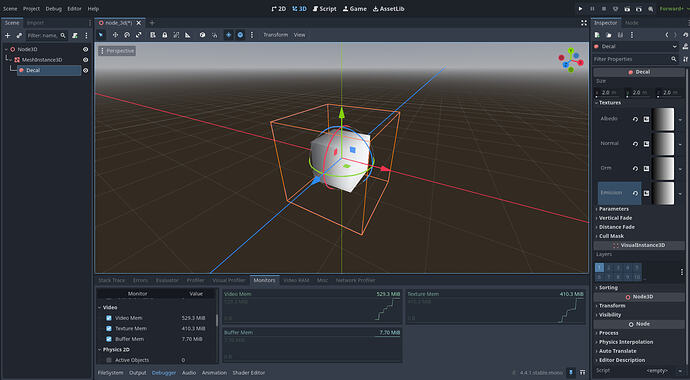Open the AssetLib workspace
The width and height of the screenshot is (690, 380).
pos(389,9)
